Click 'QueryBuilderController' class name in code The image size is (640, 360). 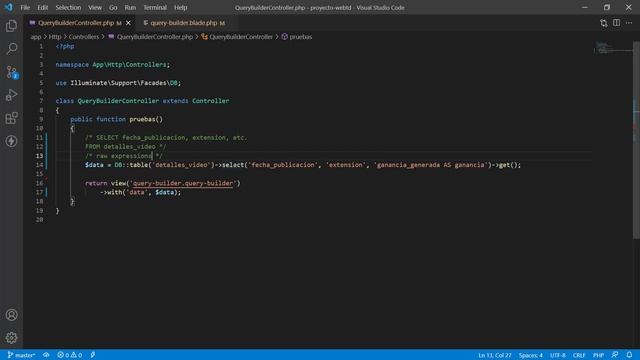tap(118, 101)
